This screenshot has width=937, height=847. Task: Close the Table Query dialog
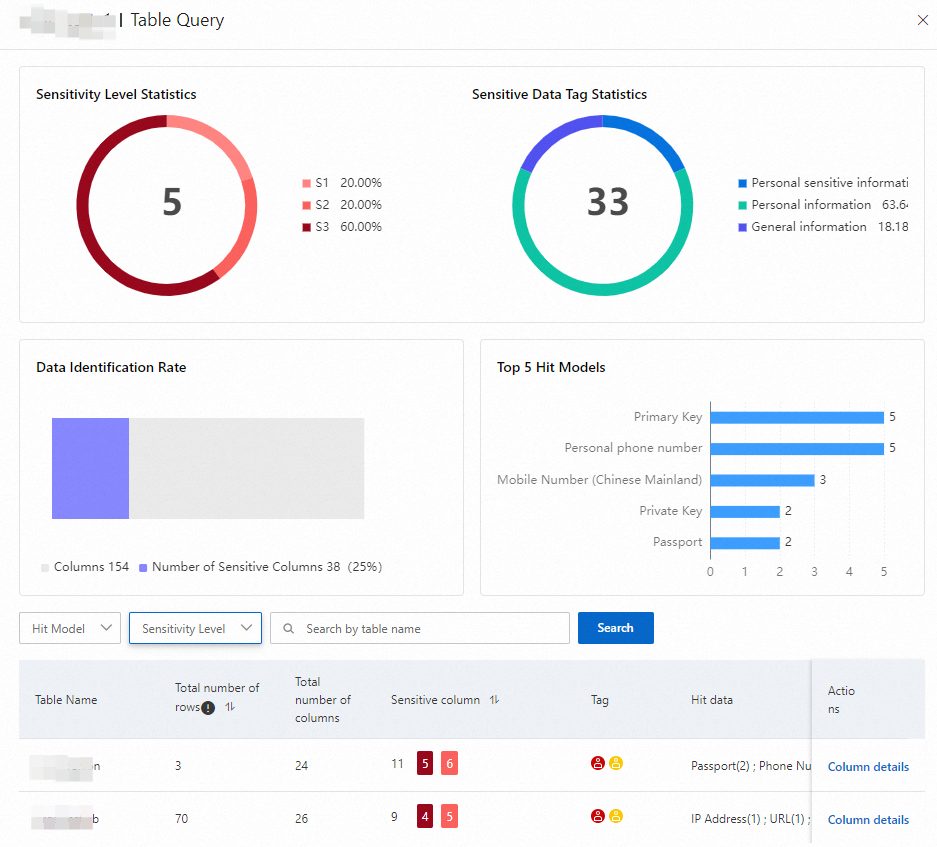pos(922,20)
